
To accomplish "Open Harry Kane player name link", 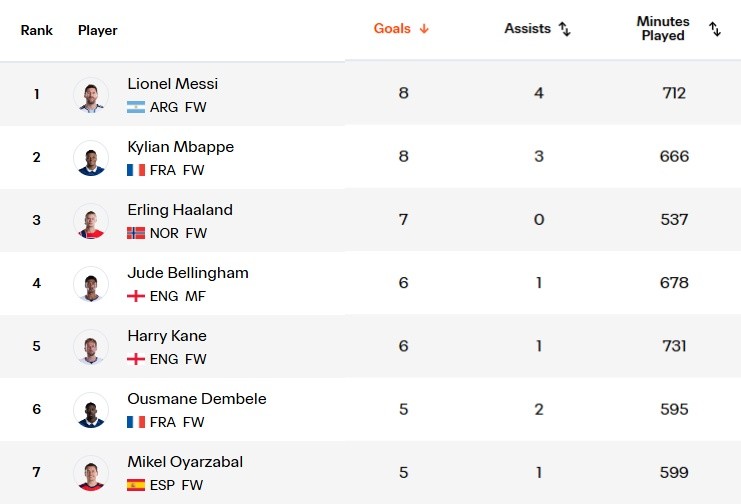I will (167, 336).
